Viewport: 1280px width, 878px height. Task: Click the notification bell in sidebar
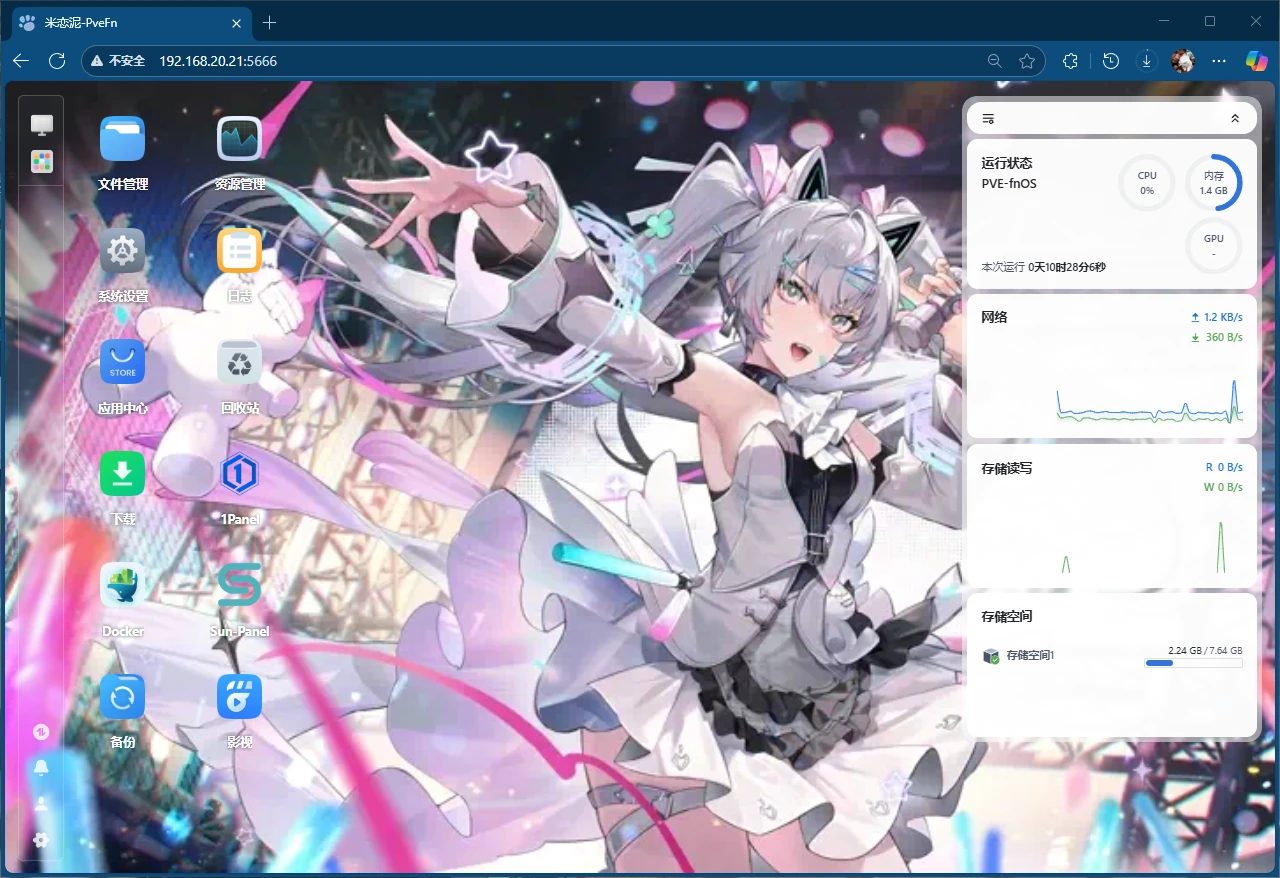41,768
